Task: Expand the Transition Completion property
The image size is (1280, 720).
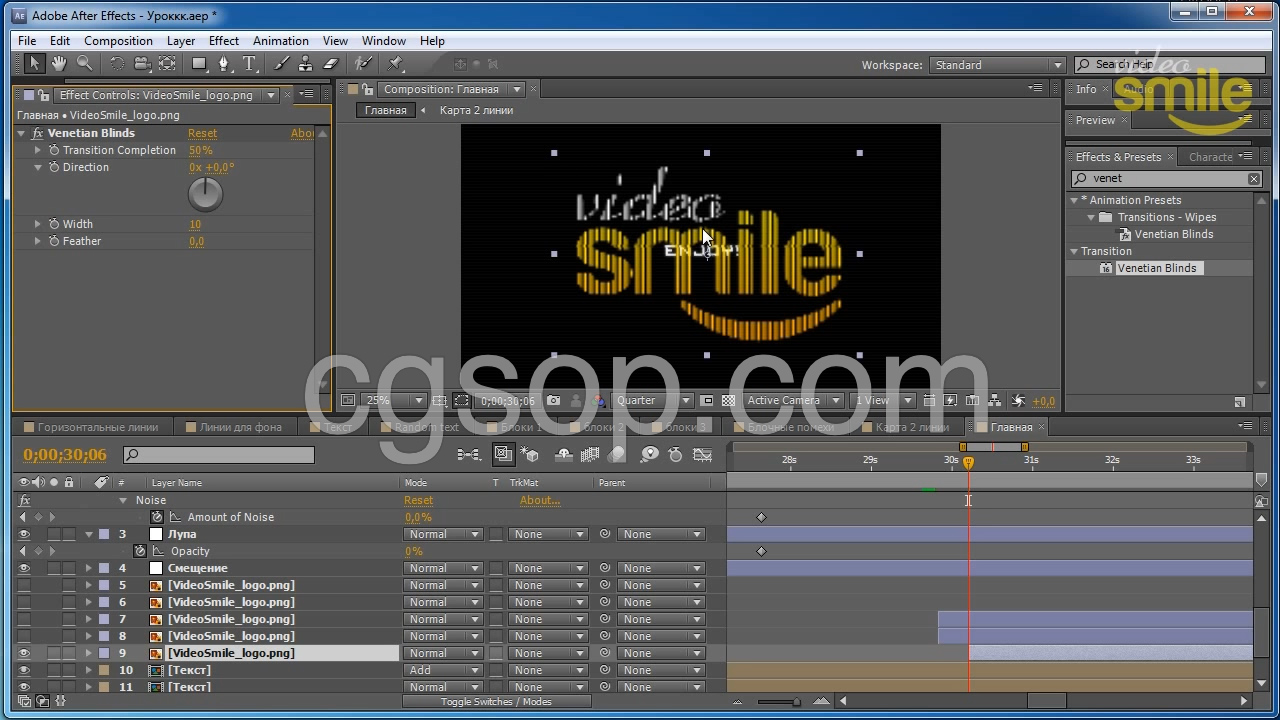Action: click(38, 150)
